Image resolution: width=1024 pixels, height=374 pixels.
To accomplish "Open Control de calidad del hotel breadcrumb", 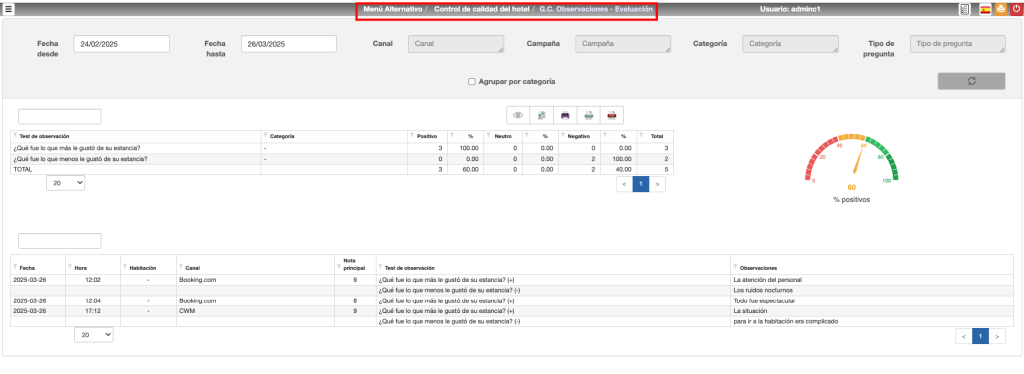I will pyautogui.click(x=481, y=10).
